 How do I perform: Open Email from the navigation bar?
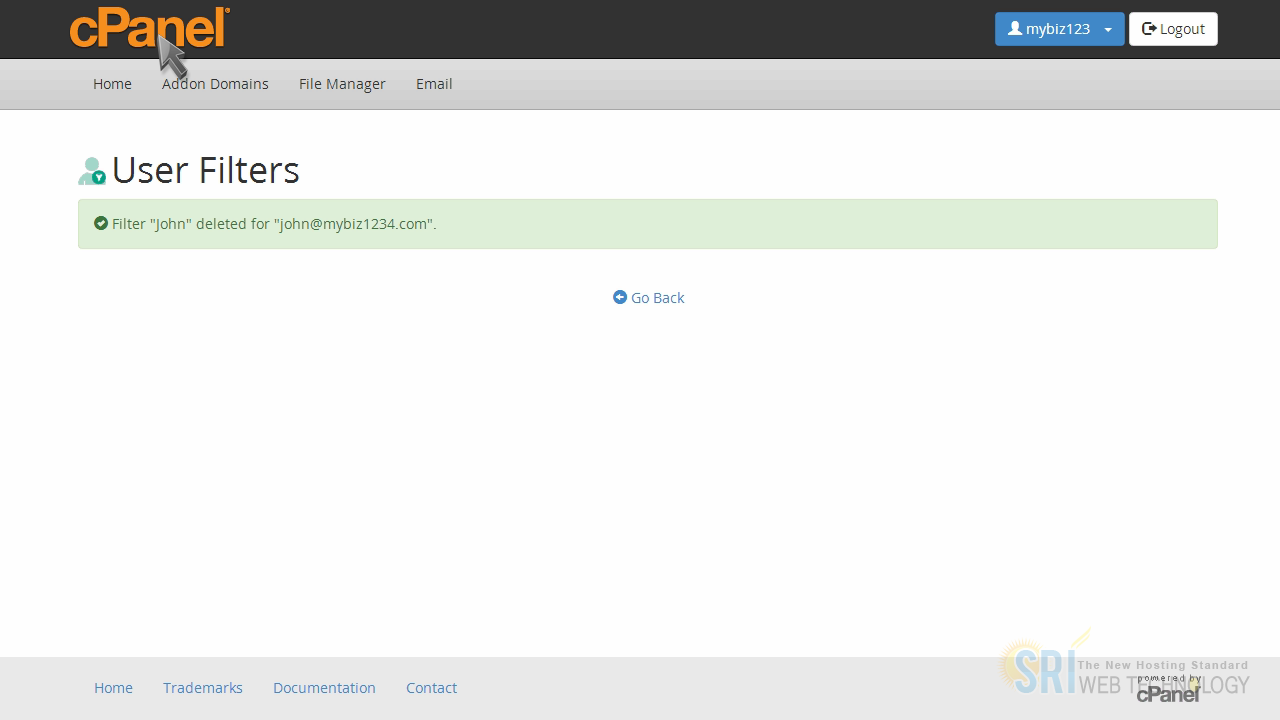click(434, 84)
